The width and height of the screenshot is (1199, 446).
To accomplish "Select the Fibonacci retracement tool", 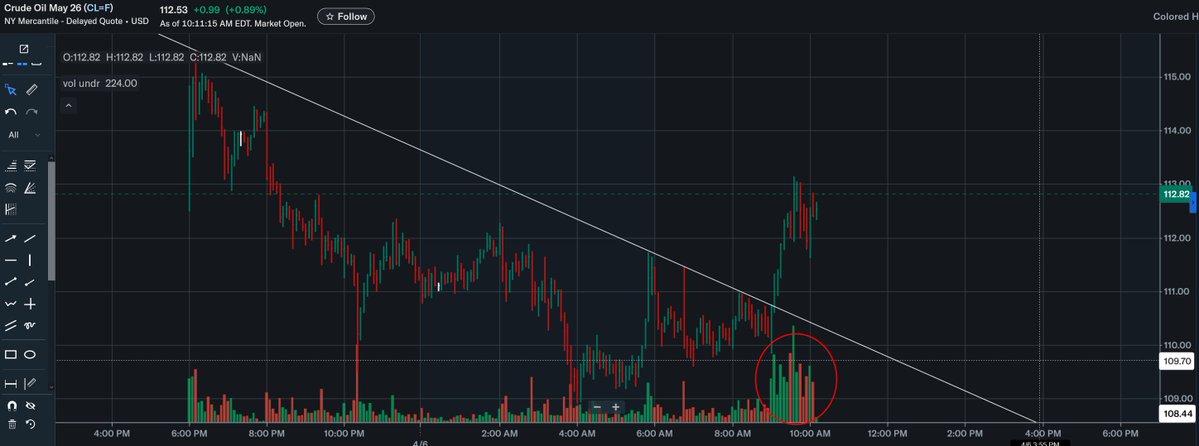I will (x=11, y=165).
